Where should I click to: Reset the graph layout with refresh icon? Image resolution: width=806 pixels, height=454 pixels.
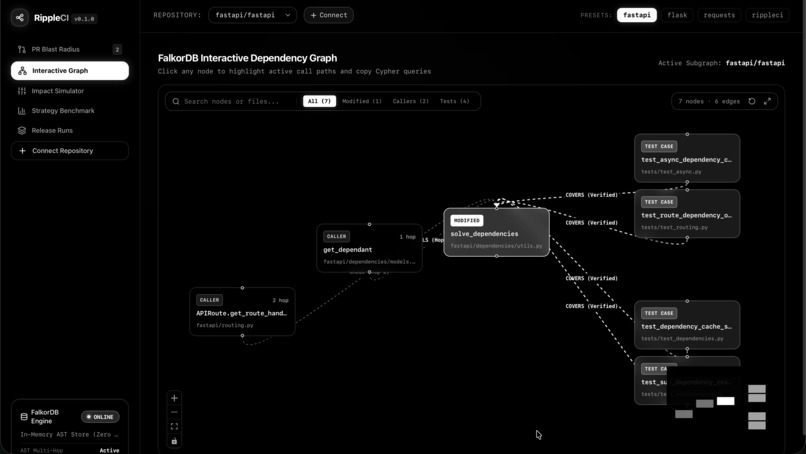click(752, 101)
